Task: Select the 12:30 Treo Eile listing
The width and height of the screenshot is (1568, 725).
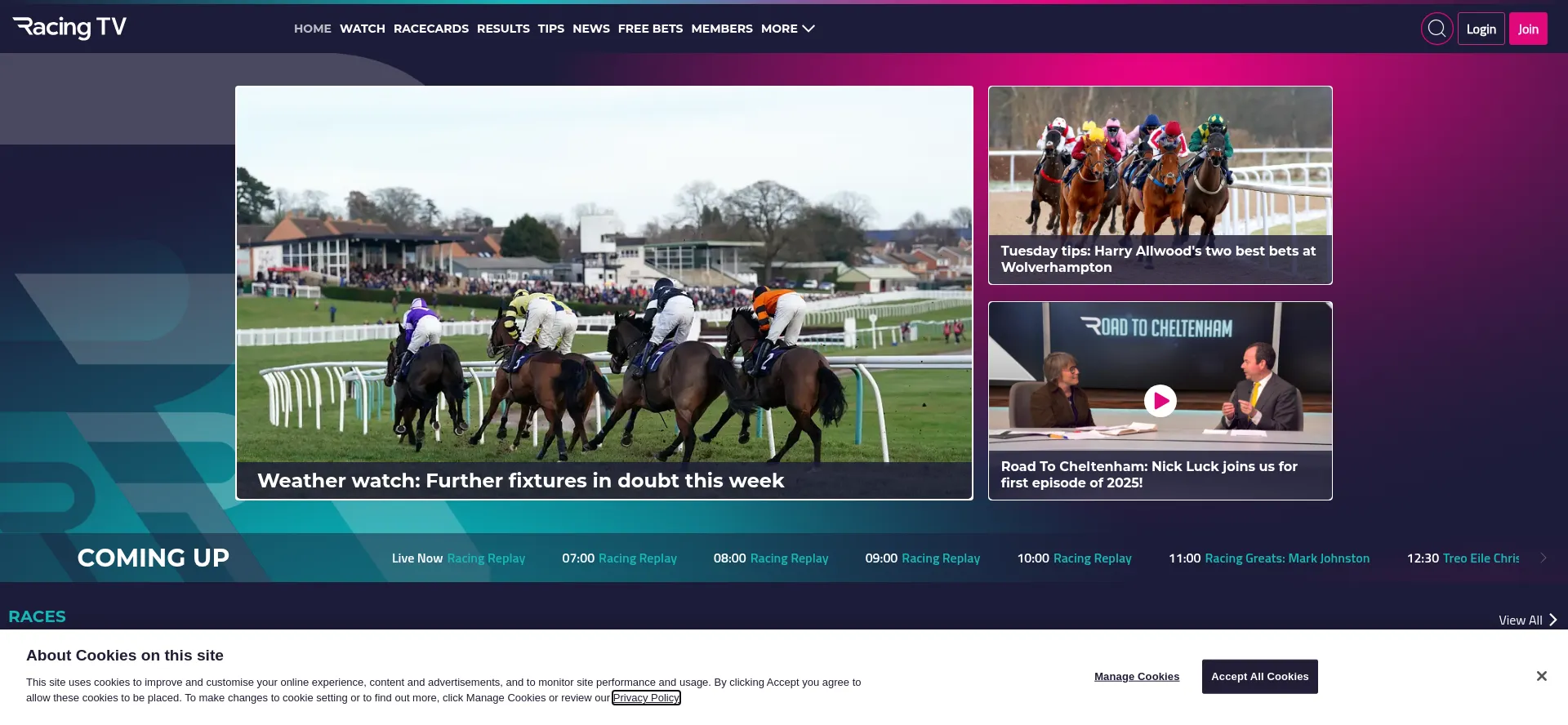Action: [x=1463, y=558]
